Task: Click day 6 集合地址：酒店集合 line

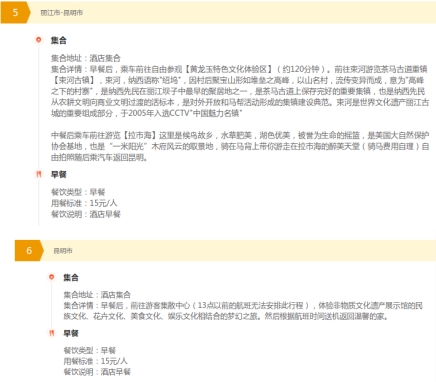Action: coord(97,295)
